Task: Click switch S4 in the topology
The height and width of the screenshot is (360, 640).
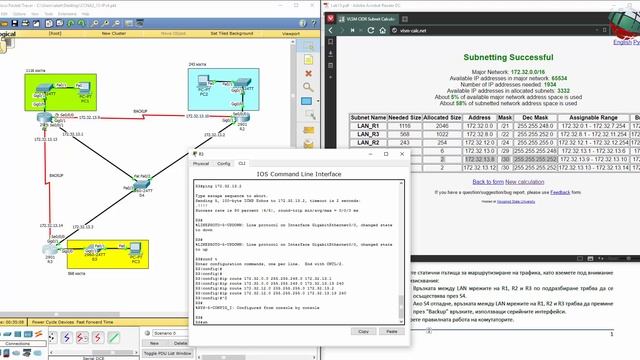Action: [142, 184]
